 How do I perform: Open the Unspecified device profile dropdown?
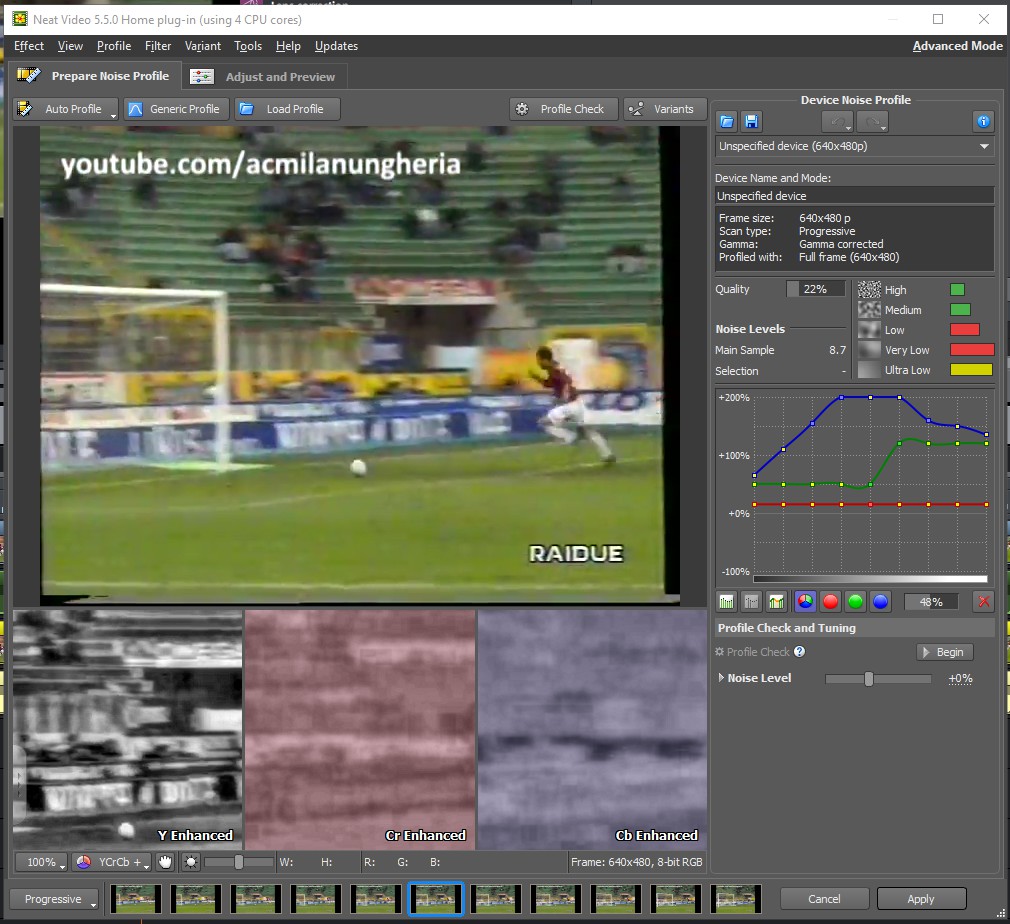[x=855, y=147]
